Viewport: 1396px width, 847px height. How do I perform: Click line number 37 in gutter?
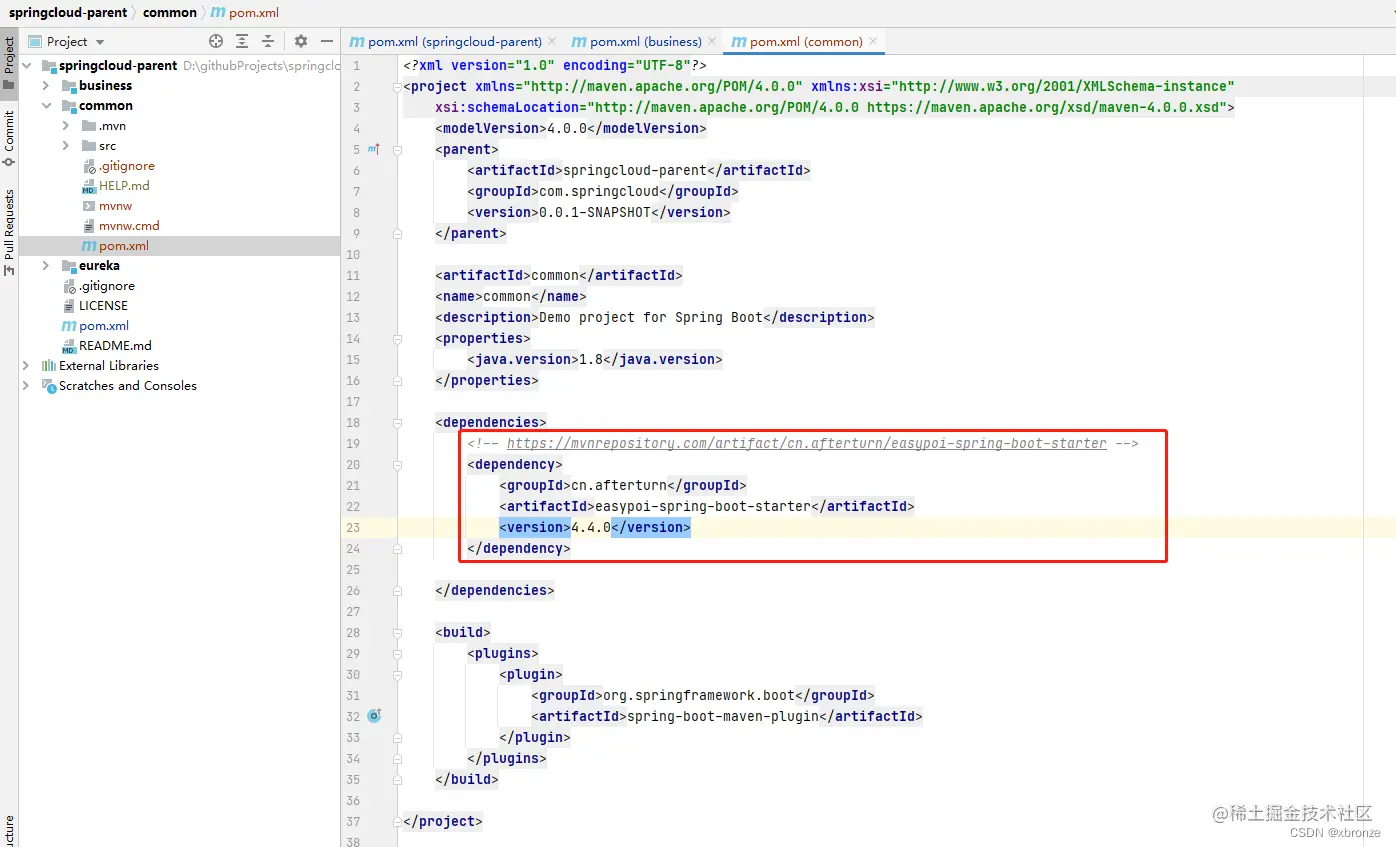tap(352, 821)
